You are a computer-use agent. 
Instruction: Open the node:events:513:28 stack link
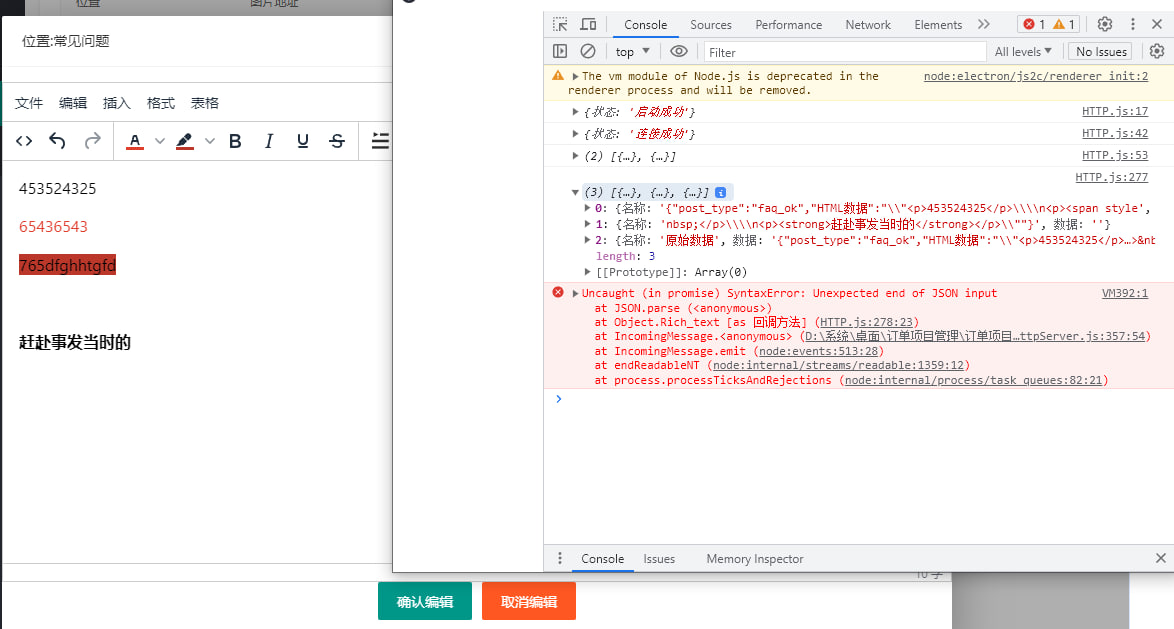point(818,351)
